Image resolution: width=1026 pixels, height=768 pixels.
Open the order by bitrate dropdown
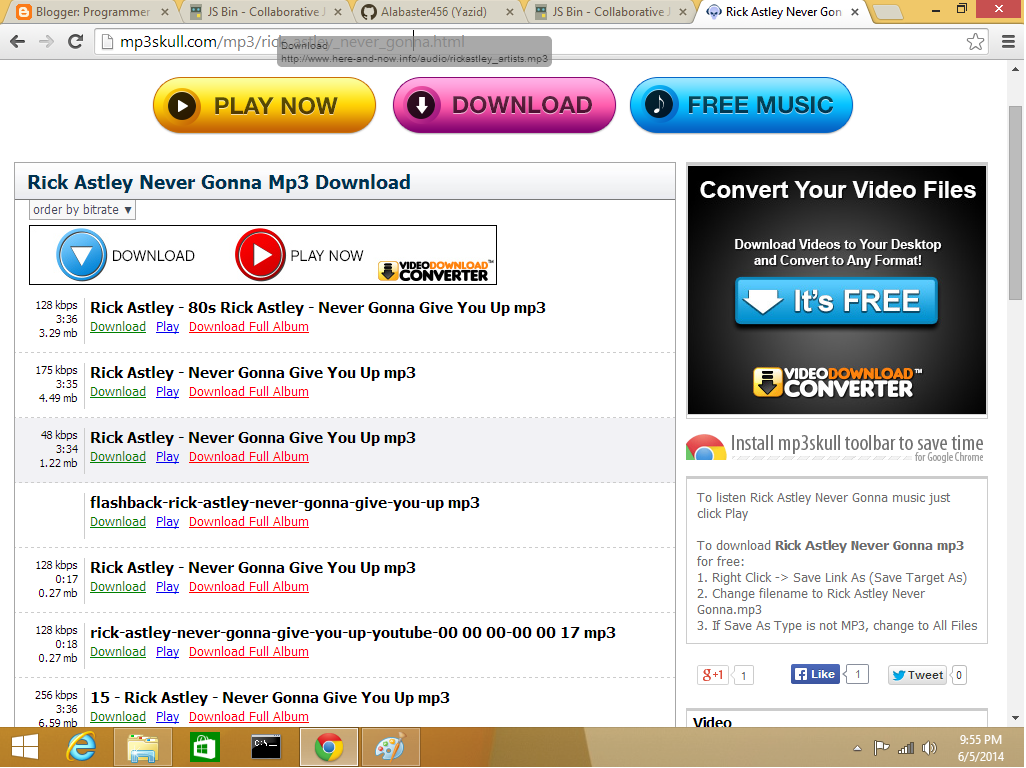click(82, 210)
